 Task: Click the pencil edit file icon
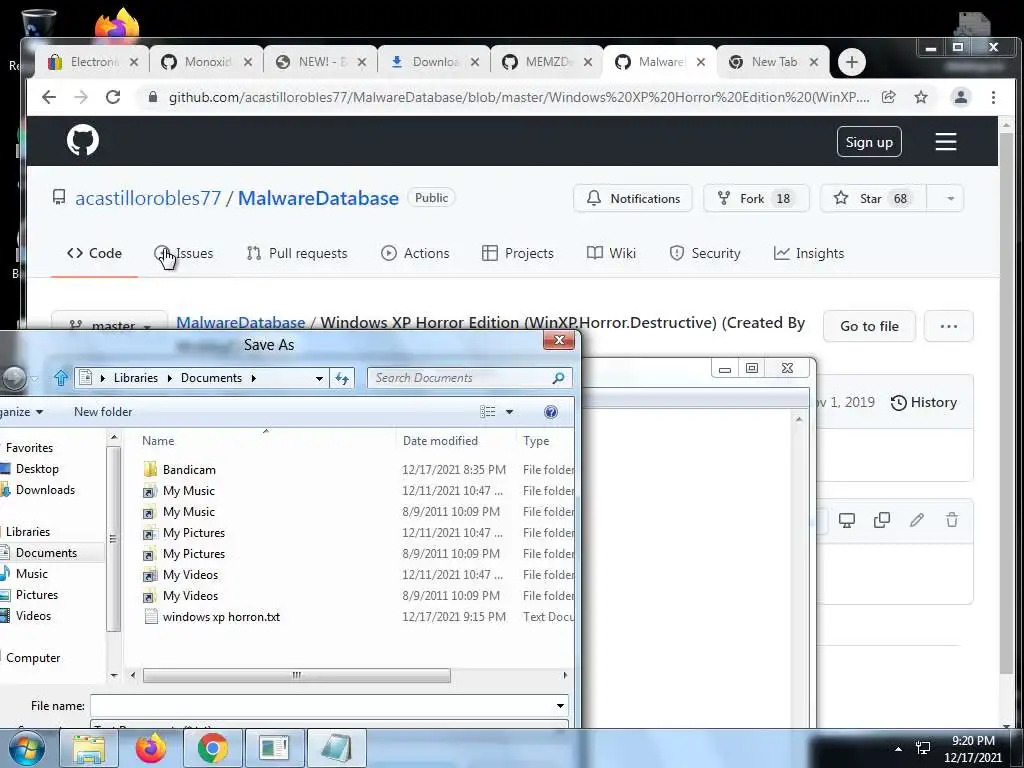click(917, 520)
